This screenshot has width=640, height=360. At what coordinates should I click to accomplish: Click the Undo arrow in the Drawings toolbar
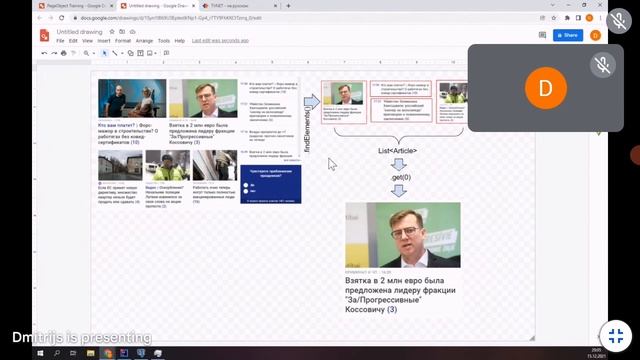coord(44,53)
